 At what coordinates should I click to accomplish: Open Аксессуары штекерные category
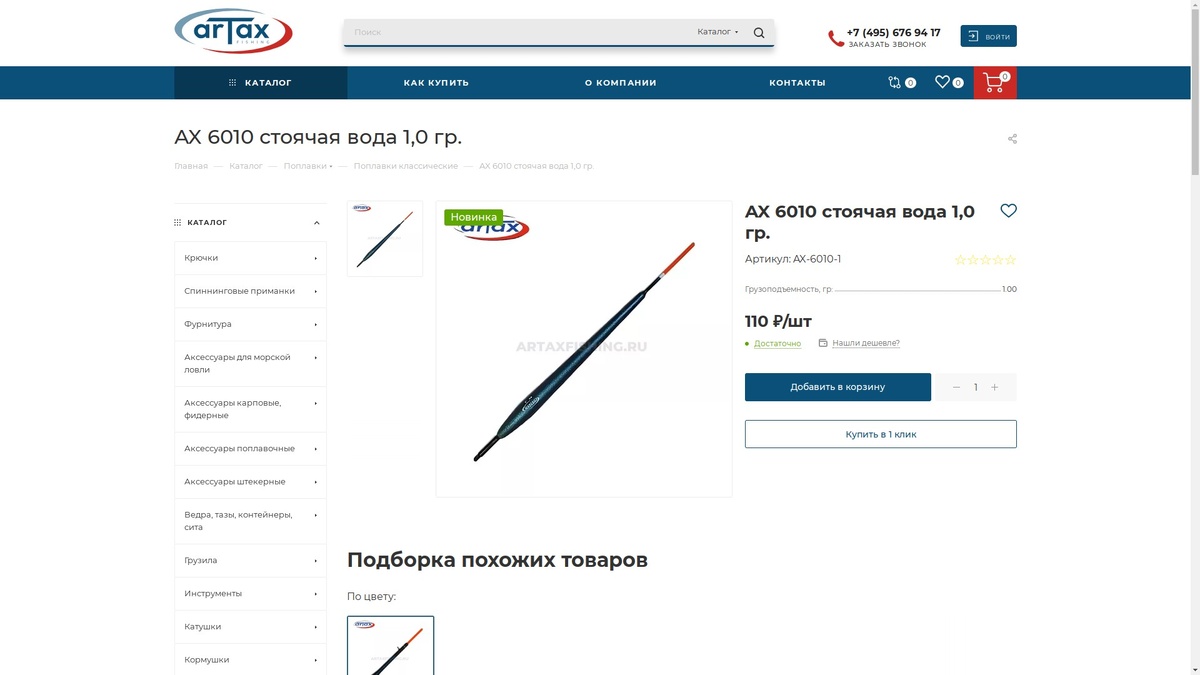pyautogui.click(x=250, y=482)
